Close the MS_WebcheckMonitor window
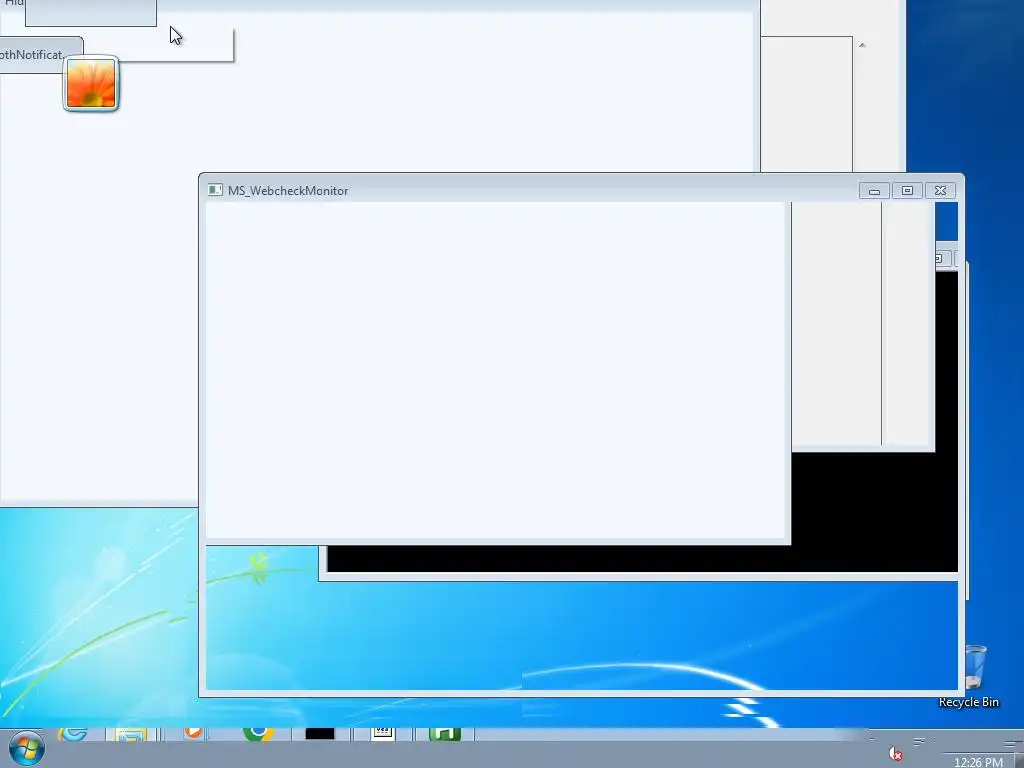1024x768 pixels. pos(940,191)
